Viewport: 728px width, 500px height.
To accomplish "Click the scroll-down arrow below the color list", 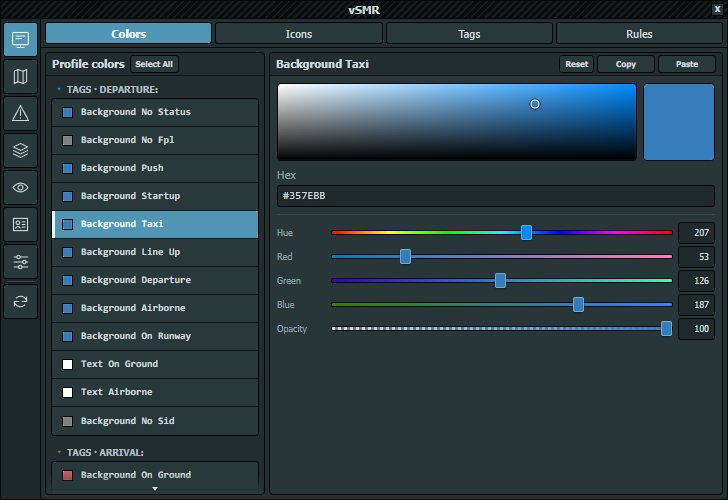I will coord(155,489).
